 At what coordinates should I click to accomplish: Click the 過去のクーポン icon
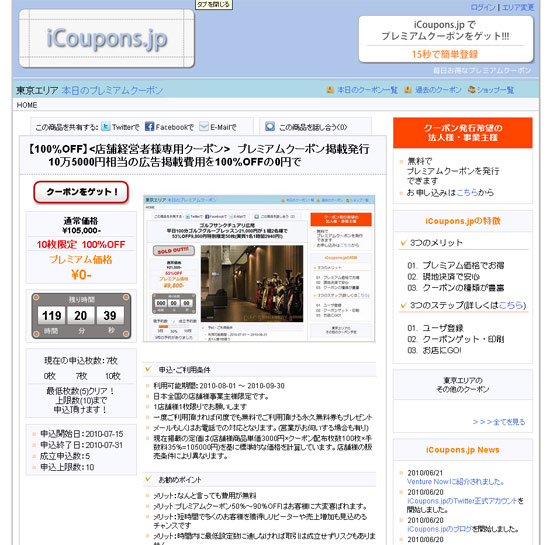408,90
